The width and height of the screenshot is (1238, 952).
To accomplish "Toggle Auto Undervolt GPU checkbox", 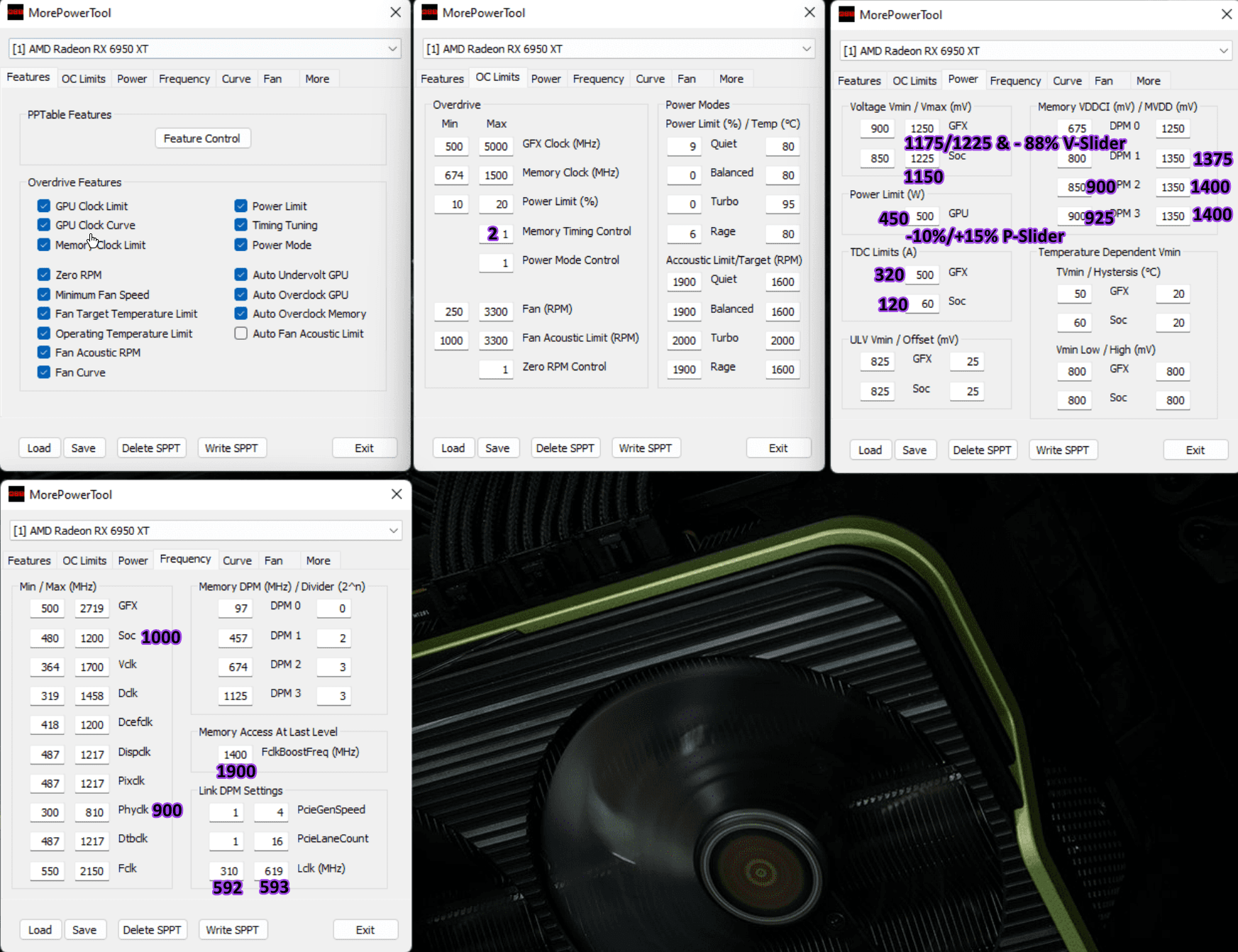I will [241, 275].
